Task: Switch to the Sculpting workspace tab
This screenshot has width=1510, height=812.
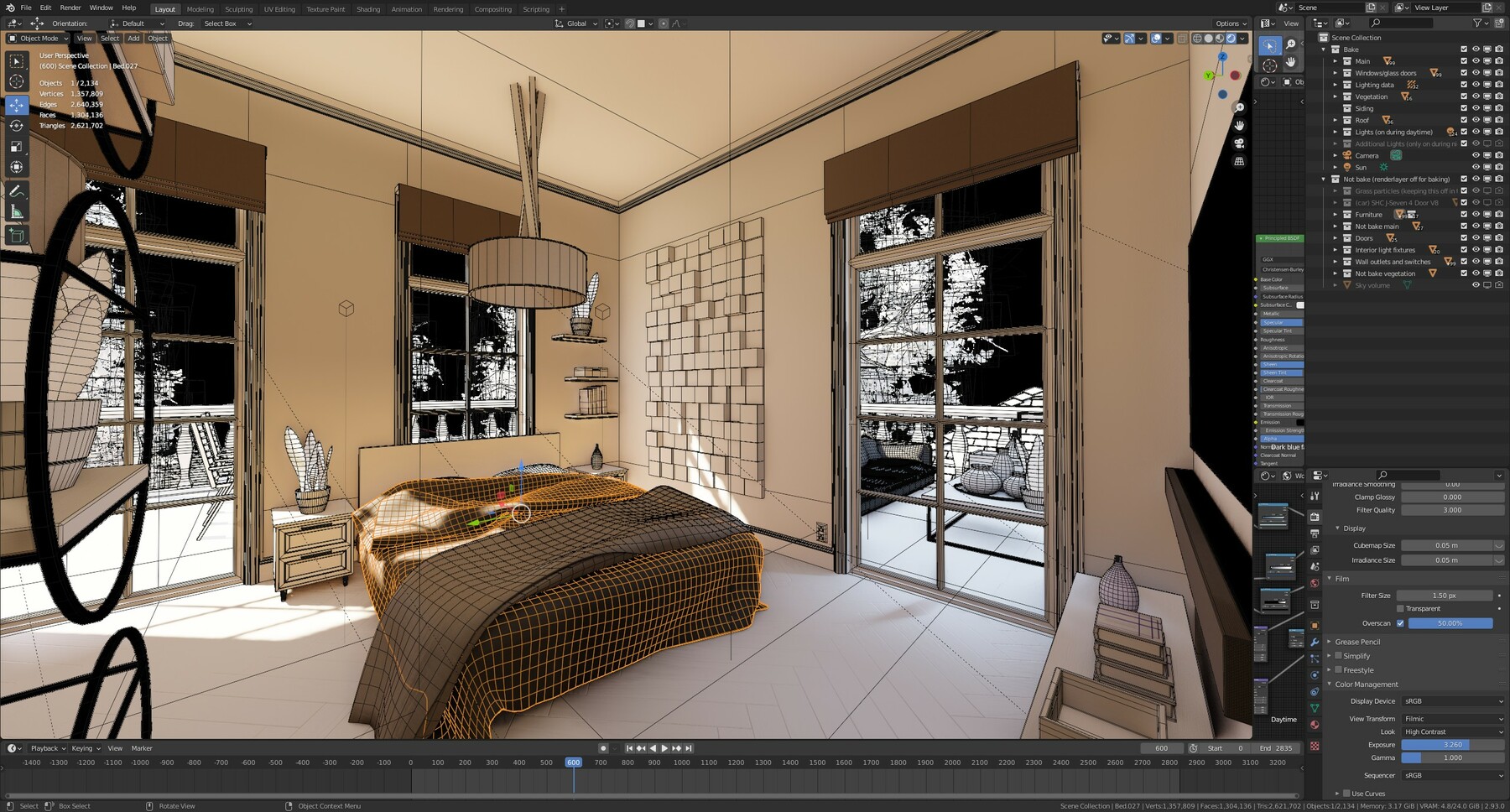Action: [x=238, y=9]
